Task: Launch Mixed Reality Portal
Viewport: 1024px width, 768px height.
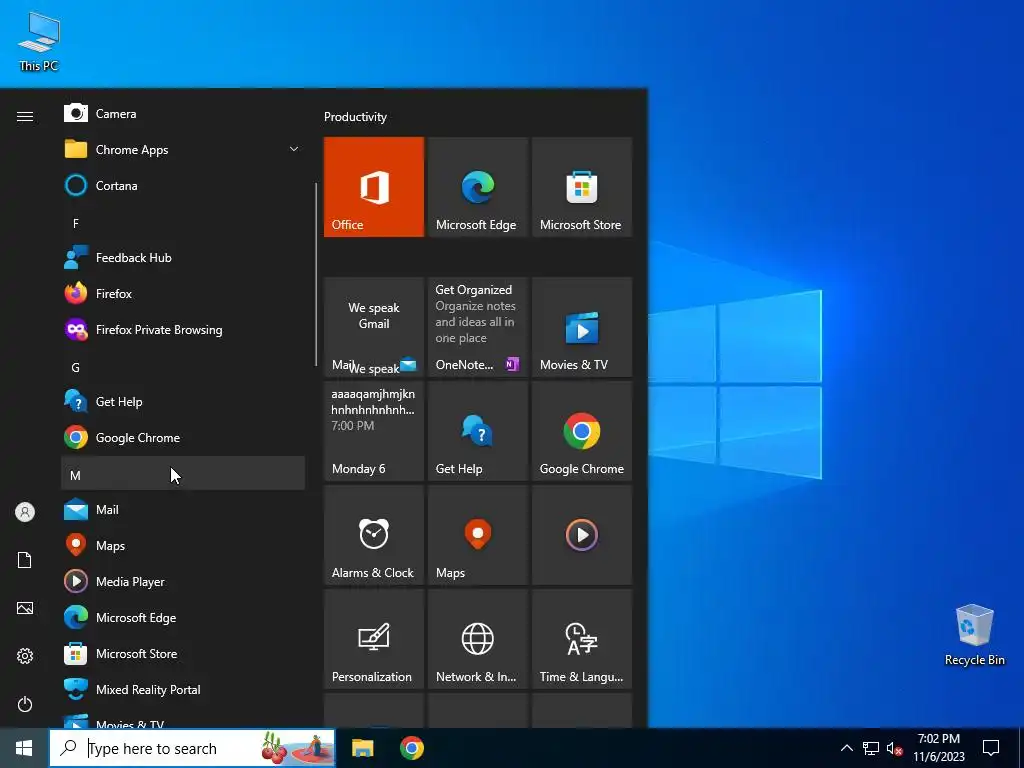Action: [183, 690]
